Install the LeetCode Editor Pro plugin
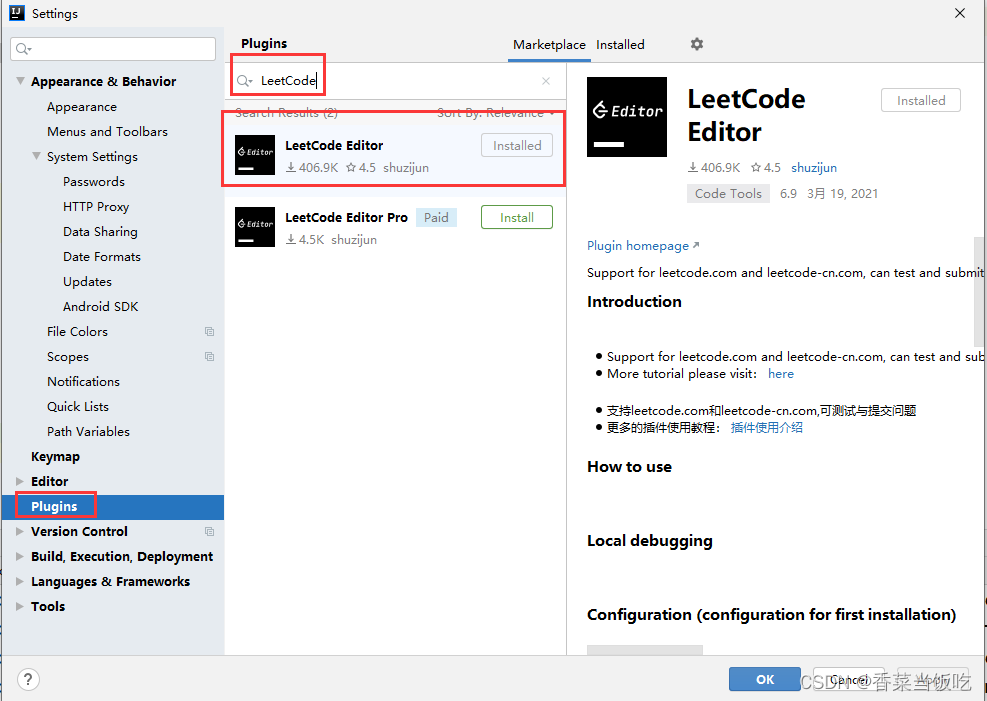 [516, 217]
